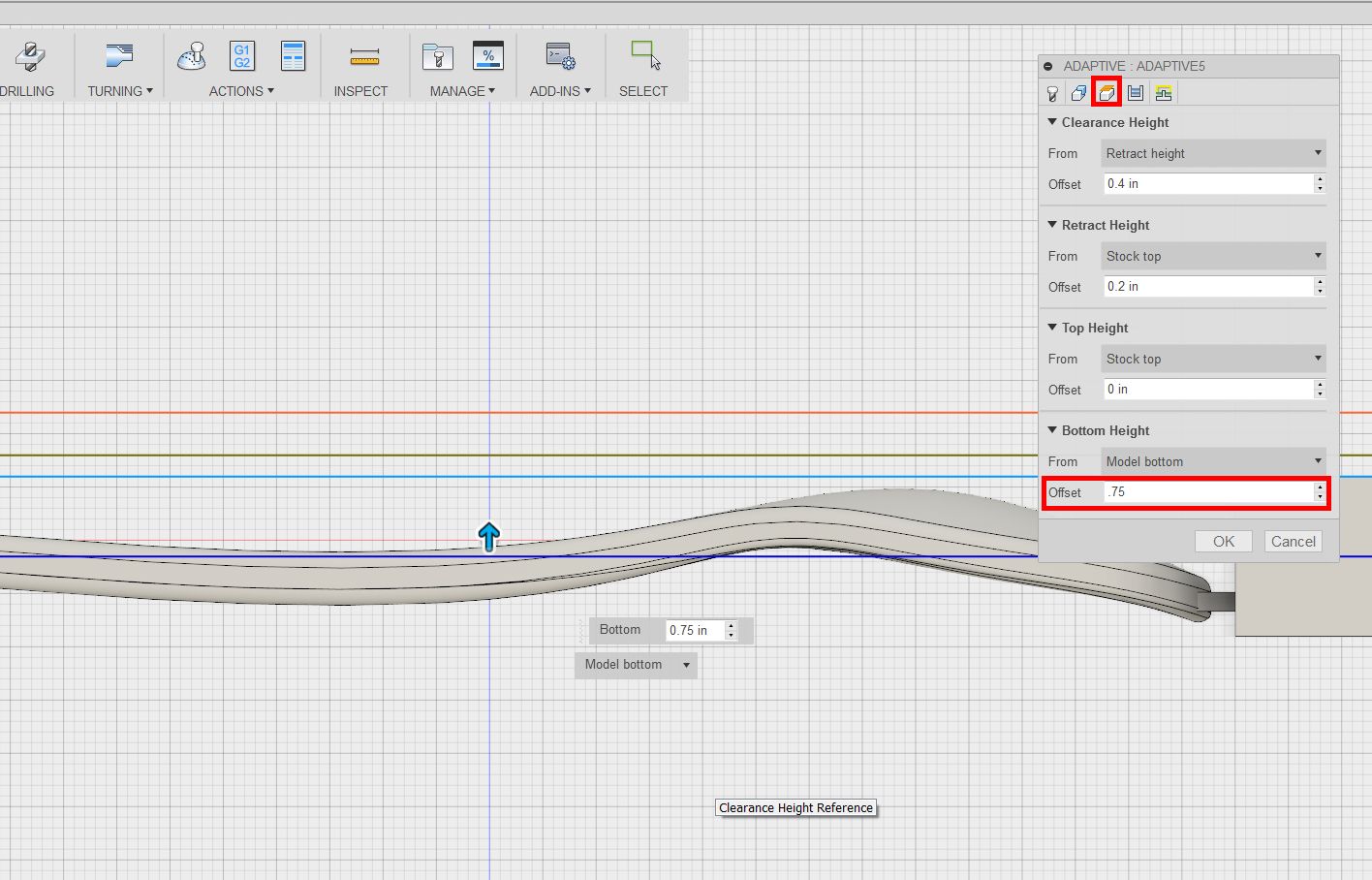Open the Tool Library icon
This screenshot has width=1372, height=880.
pos(438,57)
